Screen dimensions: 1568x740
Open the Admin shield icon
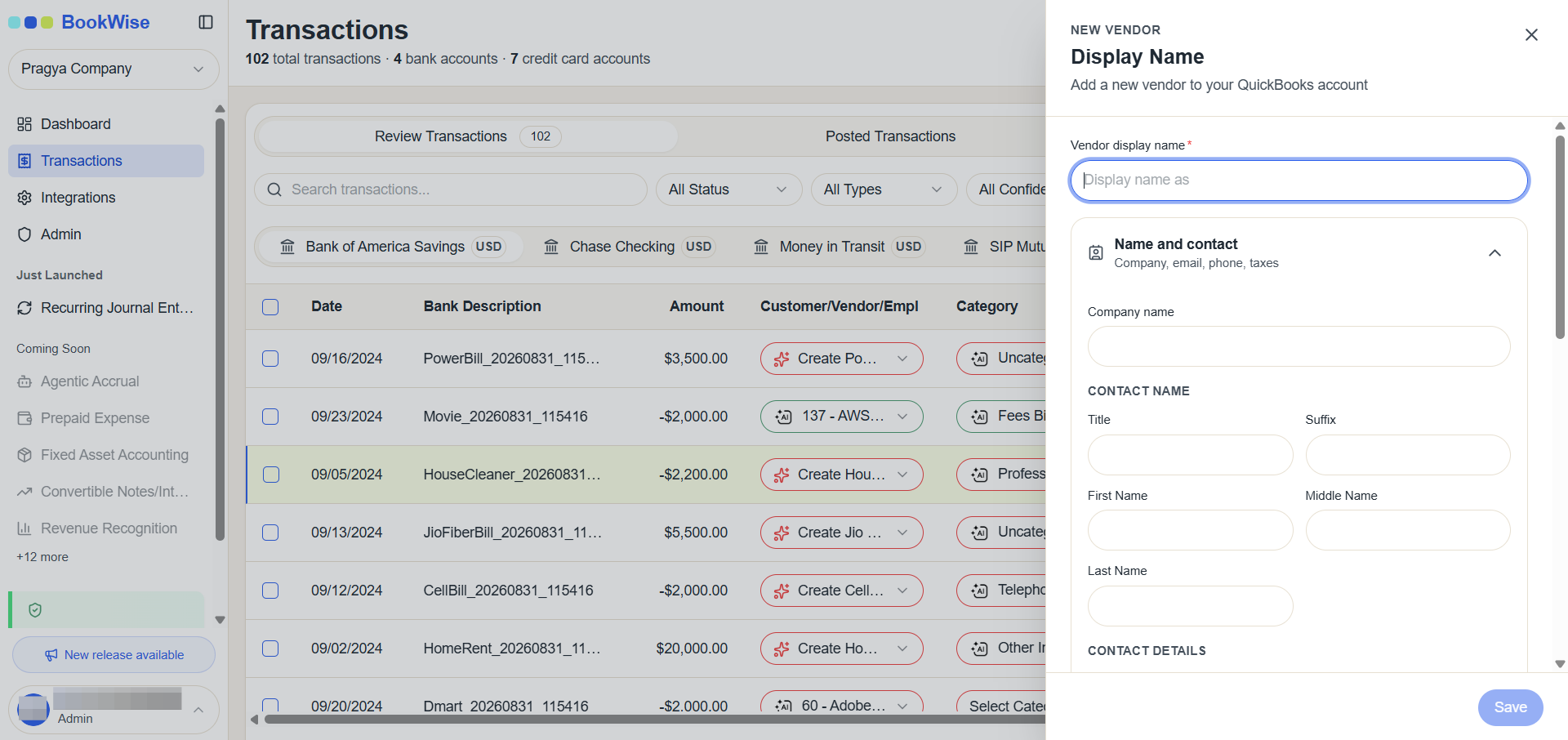pos(24,234)
